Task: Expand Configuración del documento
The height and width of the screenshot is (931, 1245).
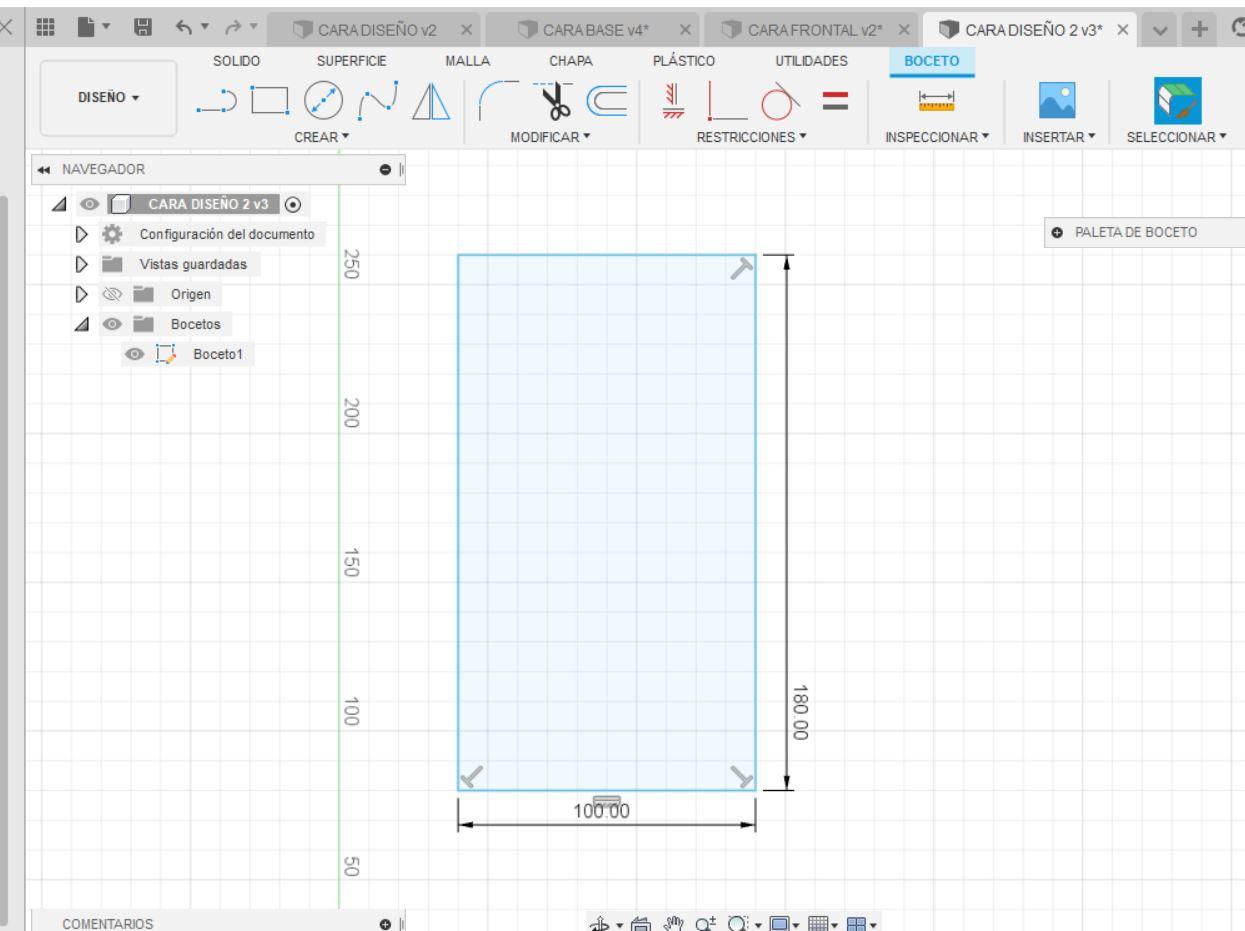Action: [83, 235]
